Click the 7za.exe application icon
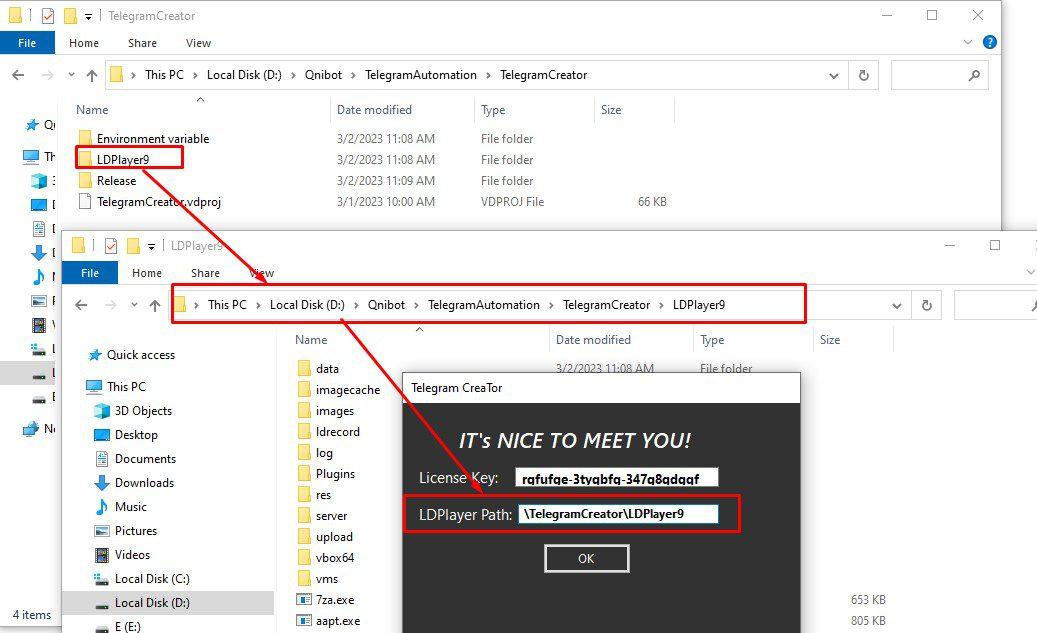The height and width of the screenshot is (633, 1037). [304, 600]
